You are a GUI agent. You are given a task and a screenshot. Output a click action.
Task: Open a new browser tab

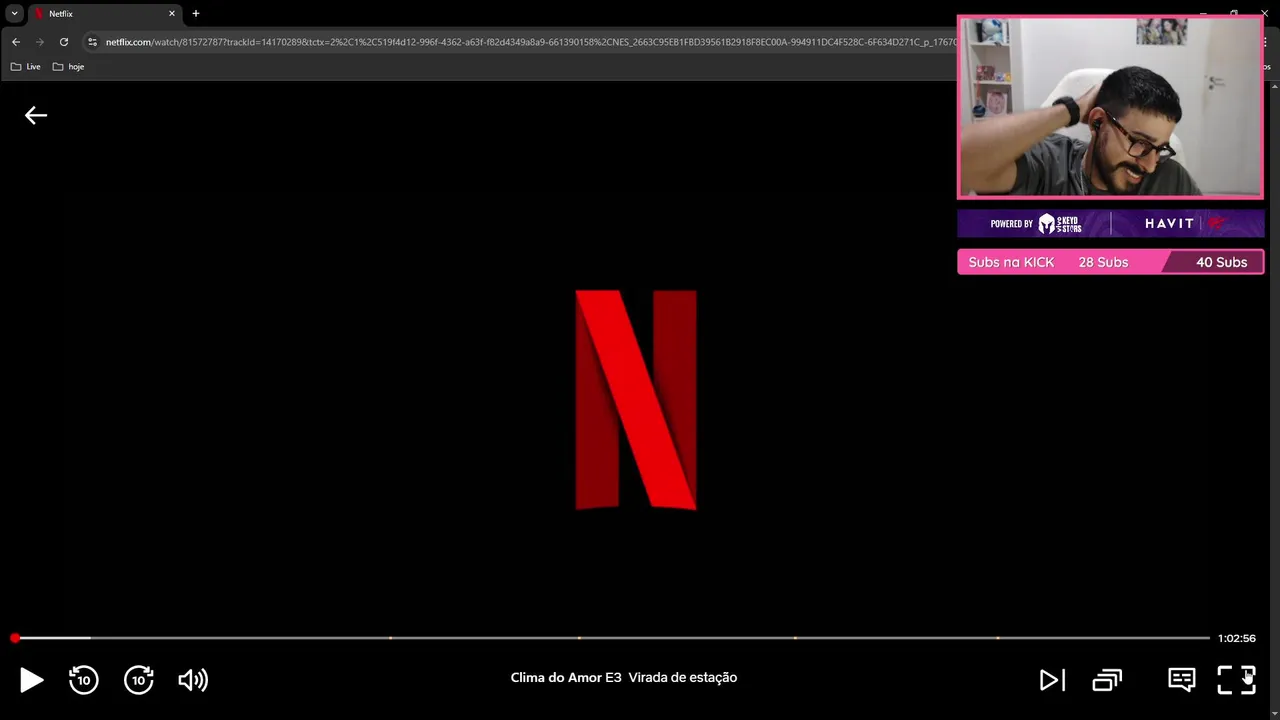click(x=196, y=14)
